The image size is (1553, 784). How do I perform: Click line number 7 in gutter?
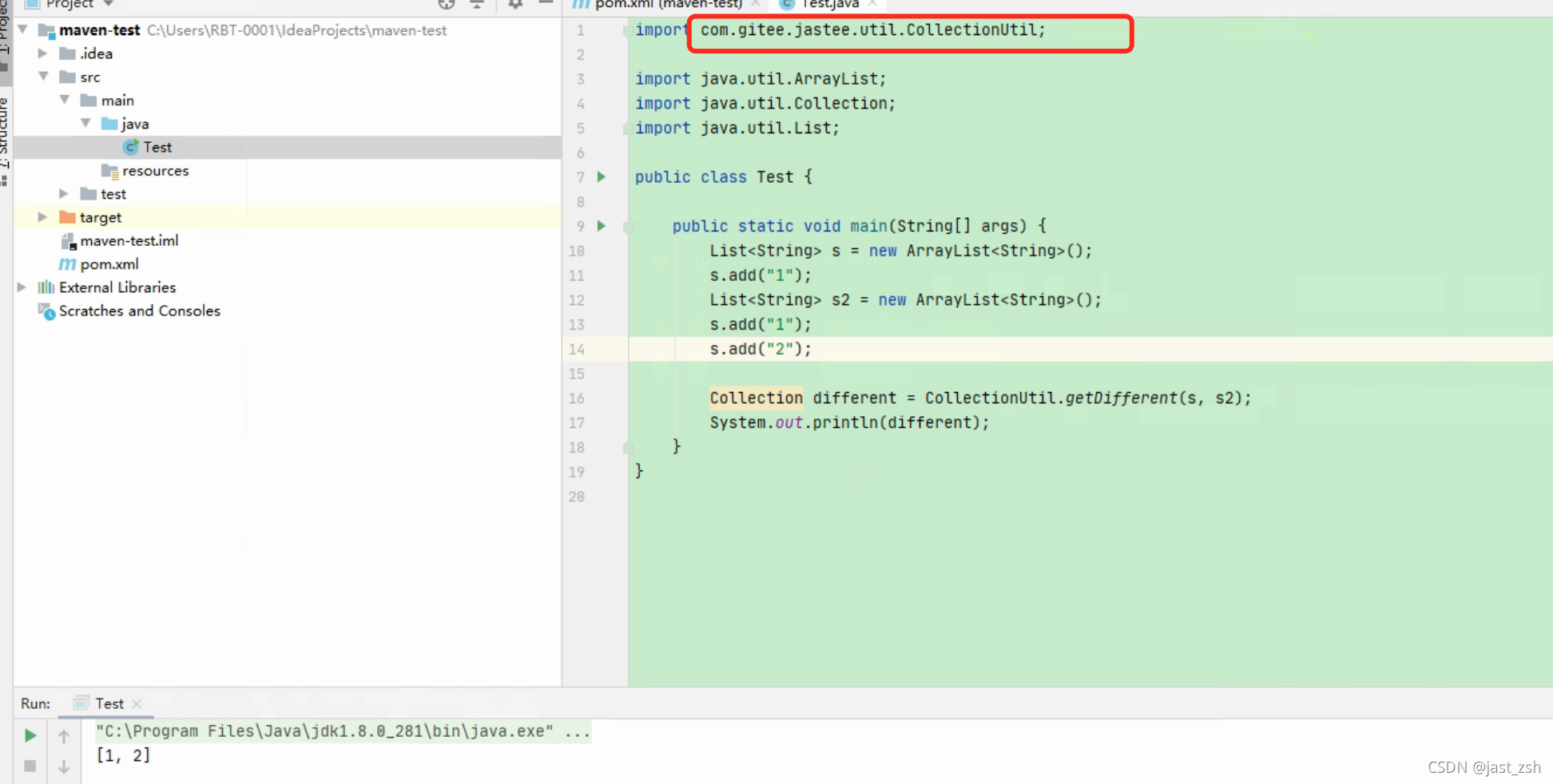tap(581, 177)
